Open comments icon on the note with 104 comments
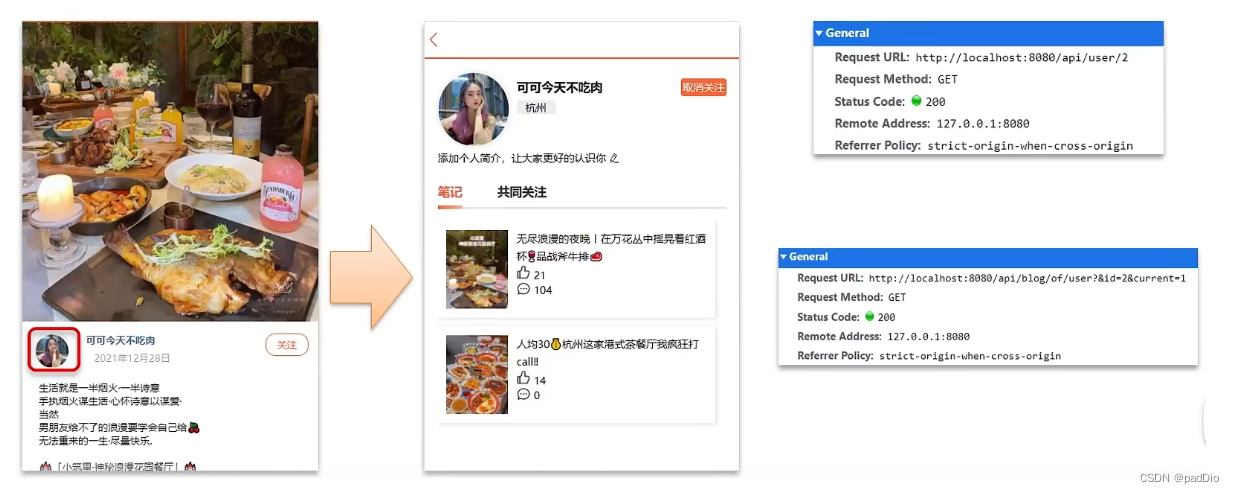Screen dimensions: 1234x493 [x=523, y=290]
